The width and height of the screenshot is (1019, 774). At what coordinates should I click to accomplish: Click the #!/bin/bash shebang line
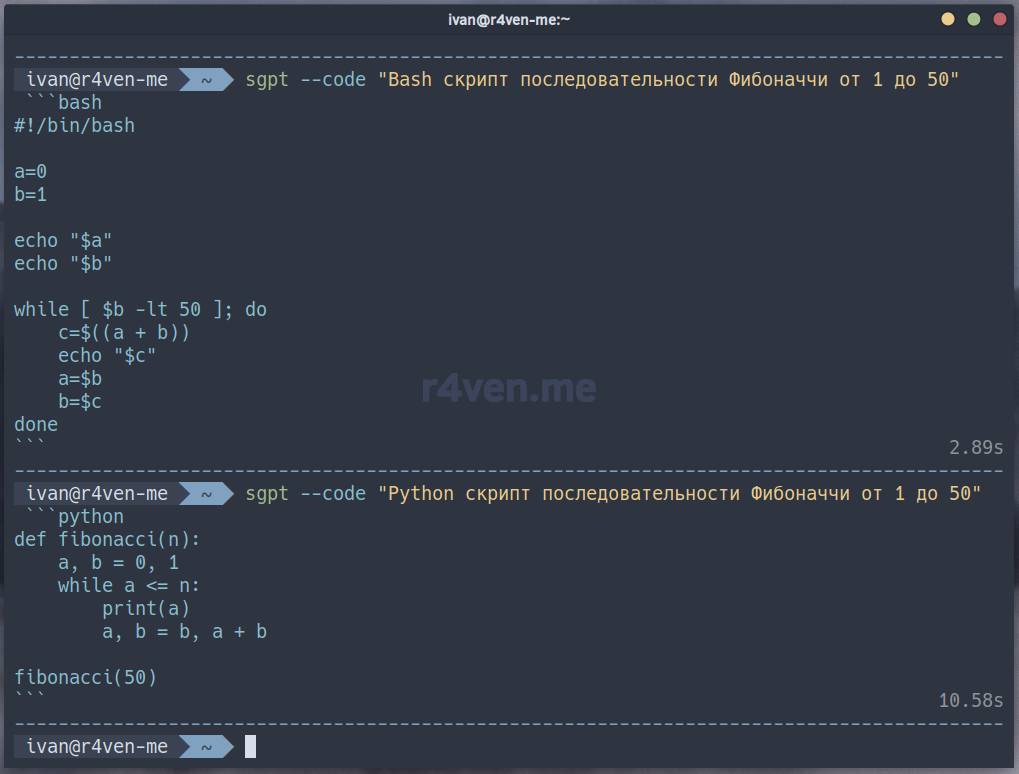tap(74, 126)
